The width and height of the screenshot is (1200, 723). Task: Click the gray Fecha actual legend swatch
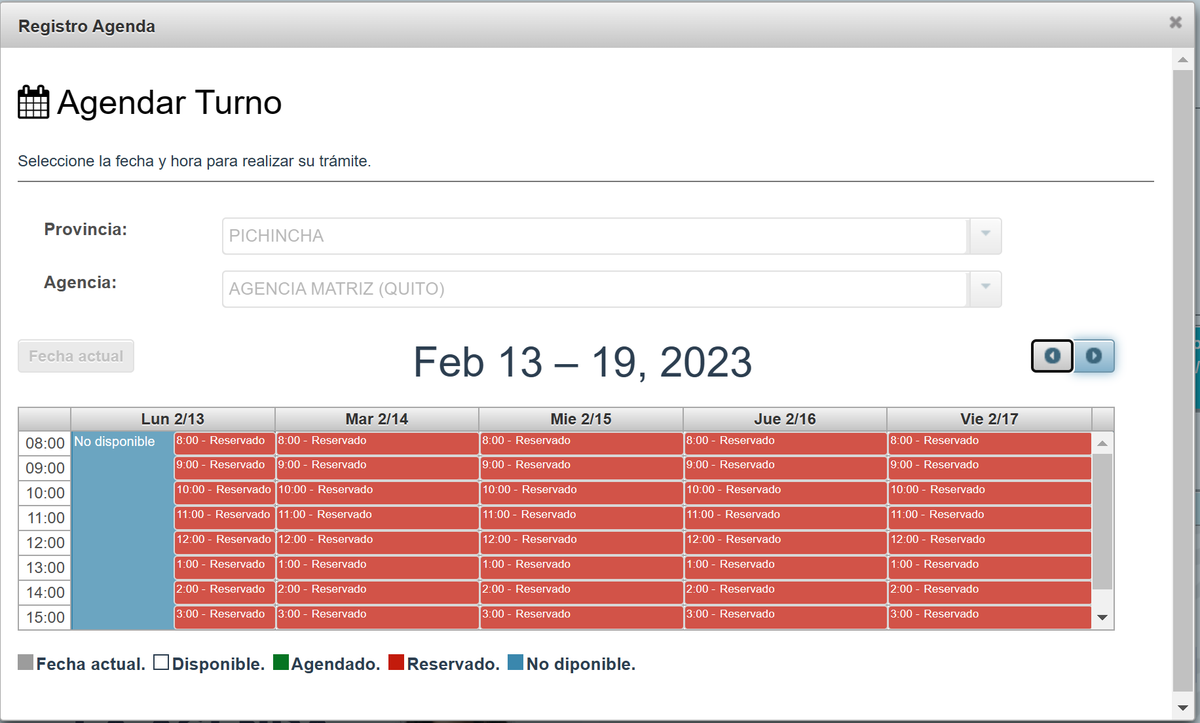pos(26,662)
